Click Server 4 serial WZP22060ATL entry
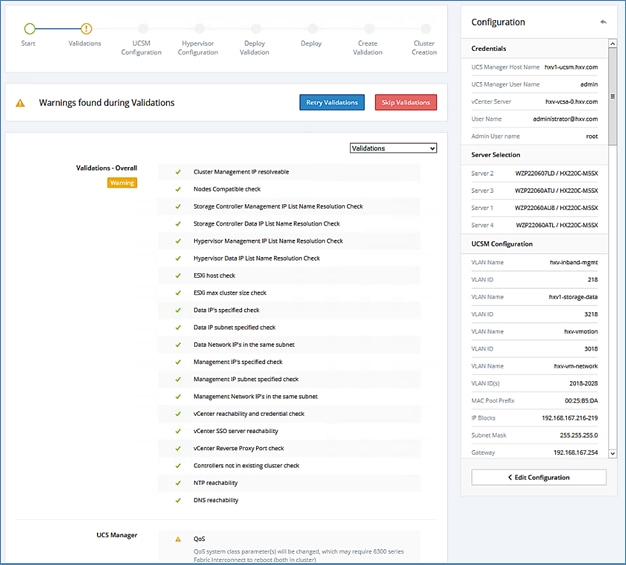The width and height of the screenshot is (626, 565). [557, 225]
